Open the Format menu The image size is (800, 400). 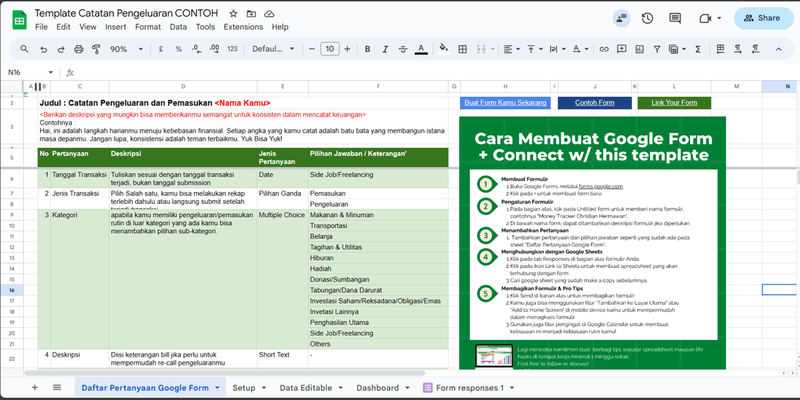point(148,27)
